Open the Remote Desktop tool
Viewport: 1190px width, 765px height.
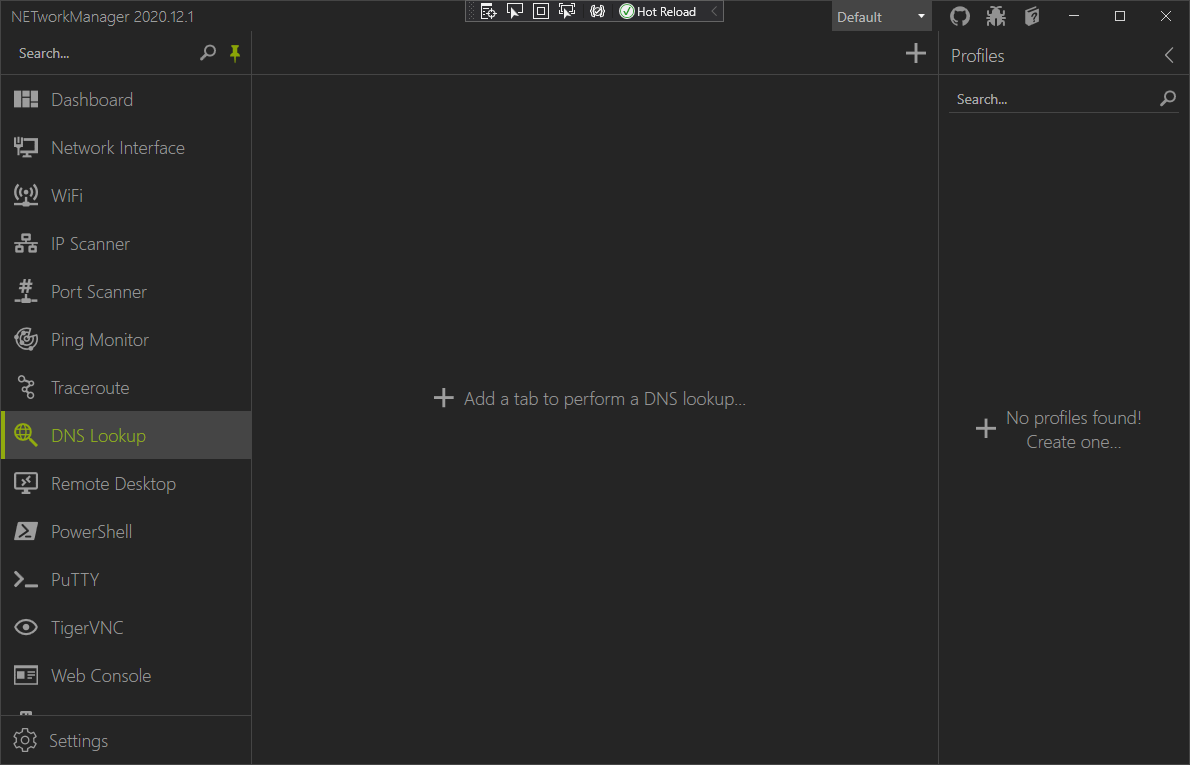point(126,483)
